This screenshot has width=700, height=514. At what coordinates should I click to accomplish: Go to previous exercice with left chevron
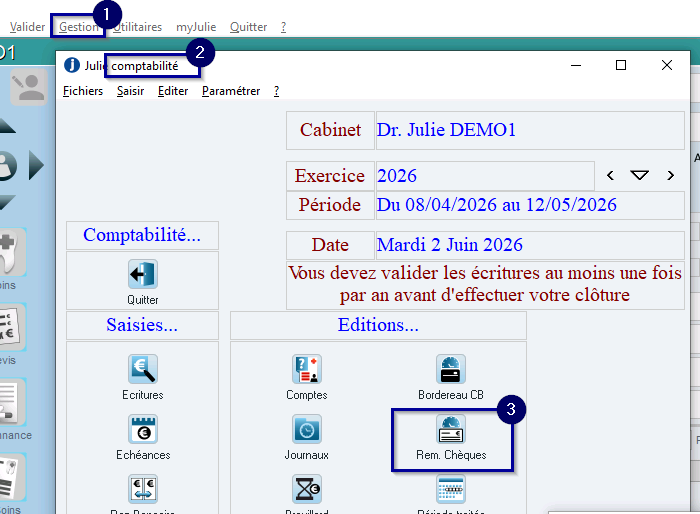(x=610, y=176)
